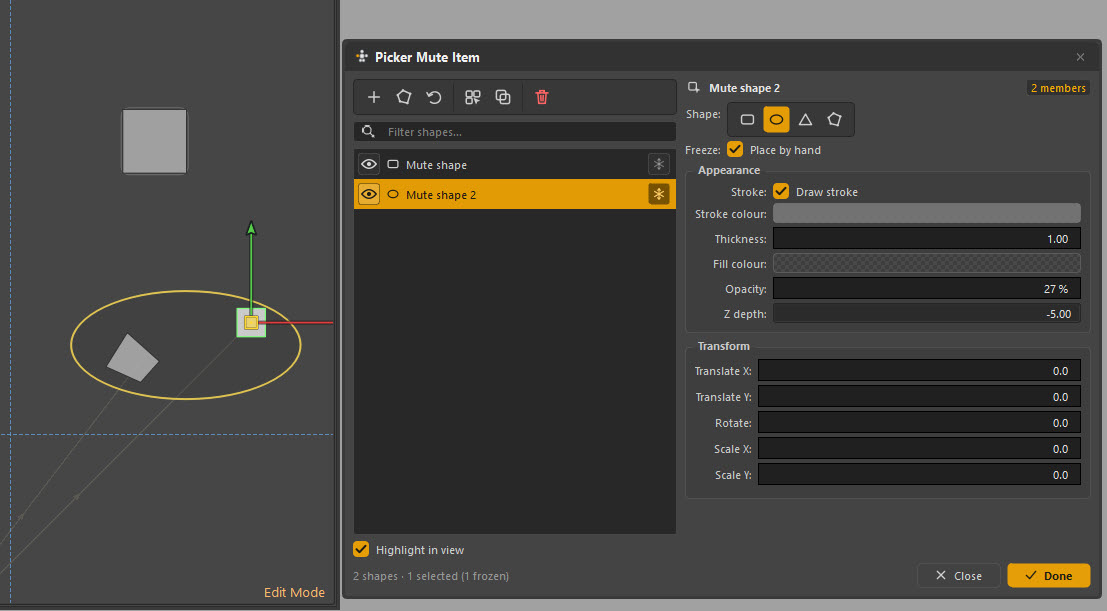Toggle freeze snowflake on Mute shape 2
This screenshot has width=1107, height=611.
pos(658,194)
